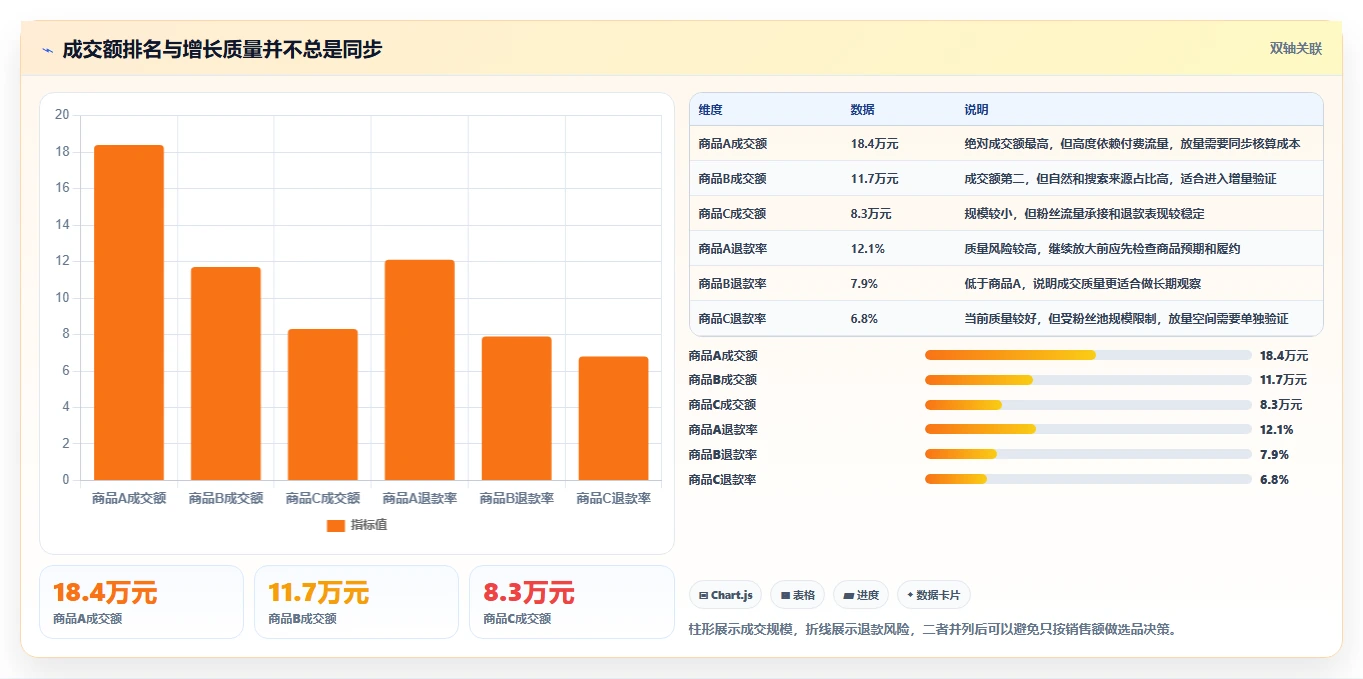Click the Chart.js tag chip
This screenshot has width=1363, height=679.
(x=726, y=595)
